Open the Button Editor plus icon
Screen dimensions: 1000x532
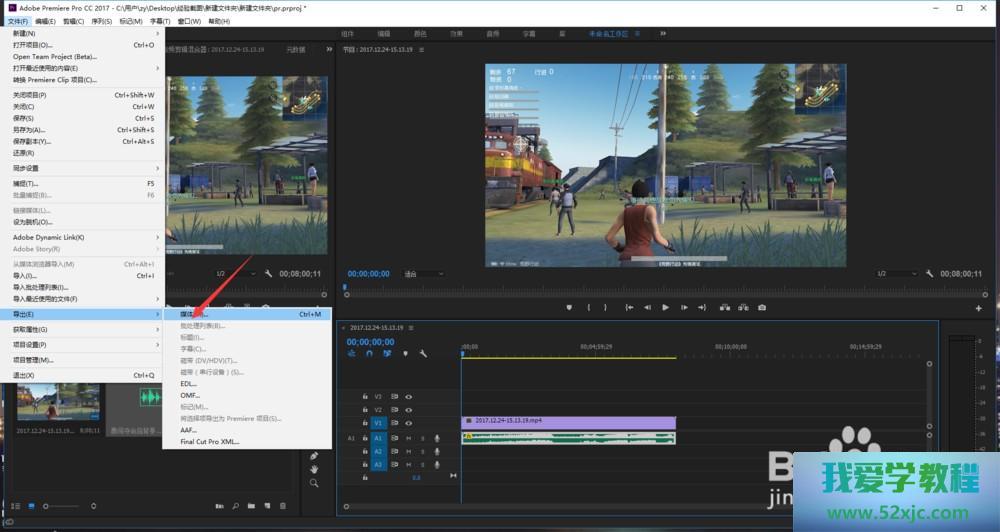(x=978, y=308)
